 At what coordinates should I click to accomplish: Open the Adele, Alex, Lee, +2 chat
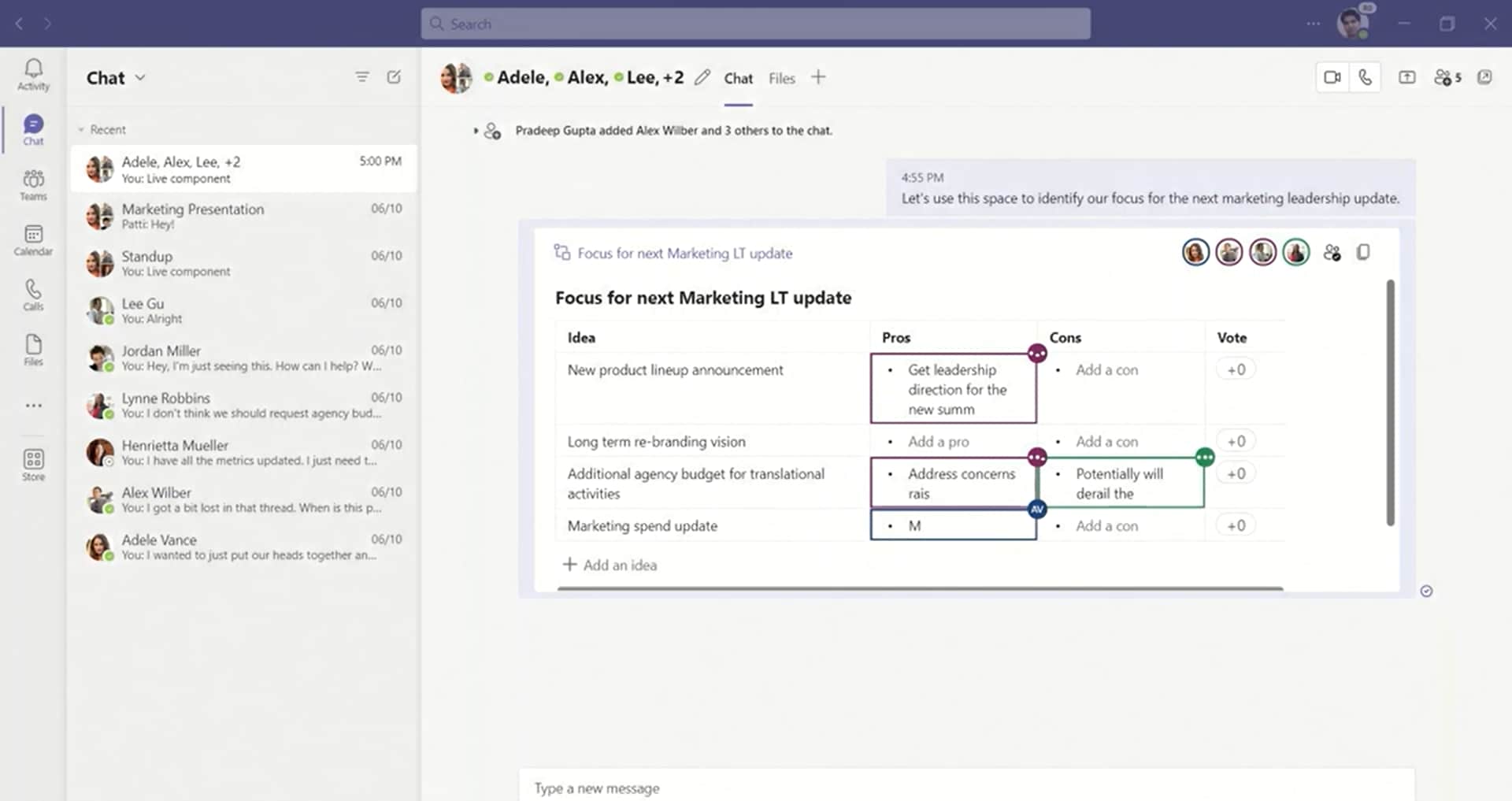click(243, 169)
